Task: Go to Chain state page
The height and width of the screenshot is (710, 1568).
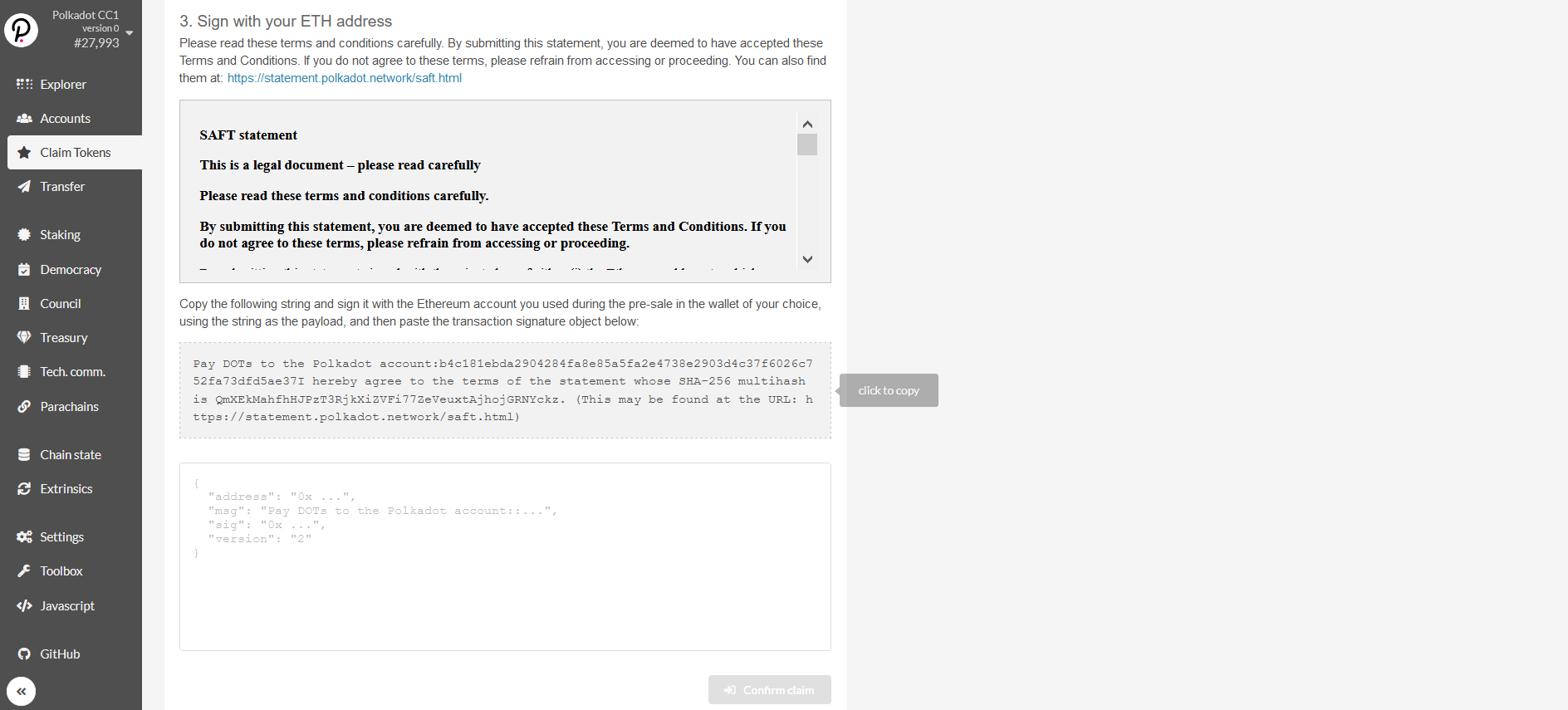Action: coord(71,455)
